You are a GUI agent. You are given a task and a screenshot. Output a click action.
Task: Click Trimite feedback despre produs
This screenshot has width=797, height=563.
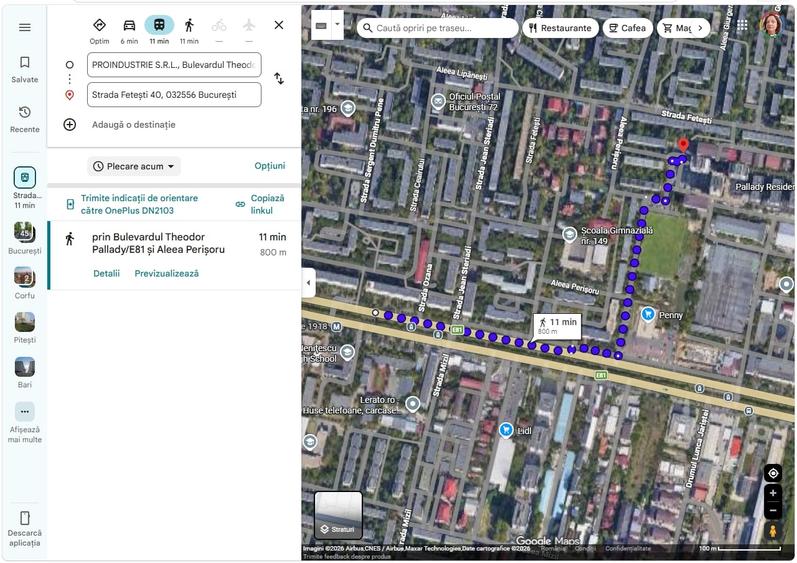[346, 556]
